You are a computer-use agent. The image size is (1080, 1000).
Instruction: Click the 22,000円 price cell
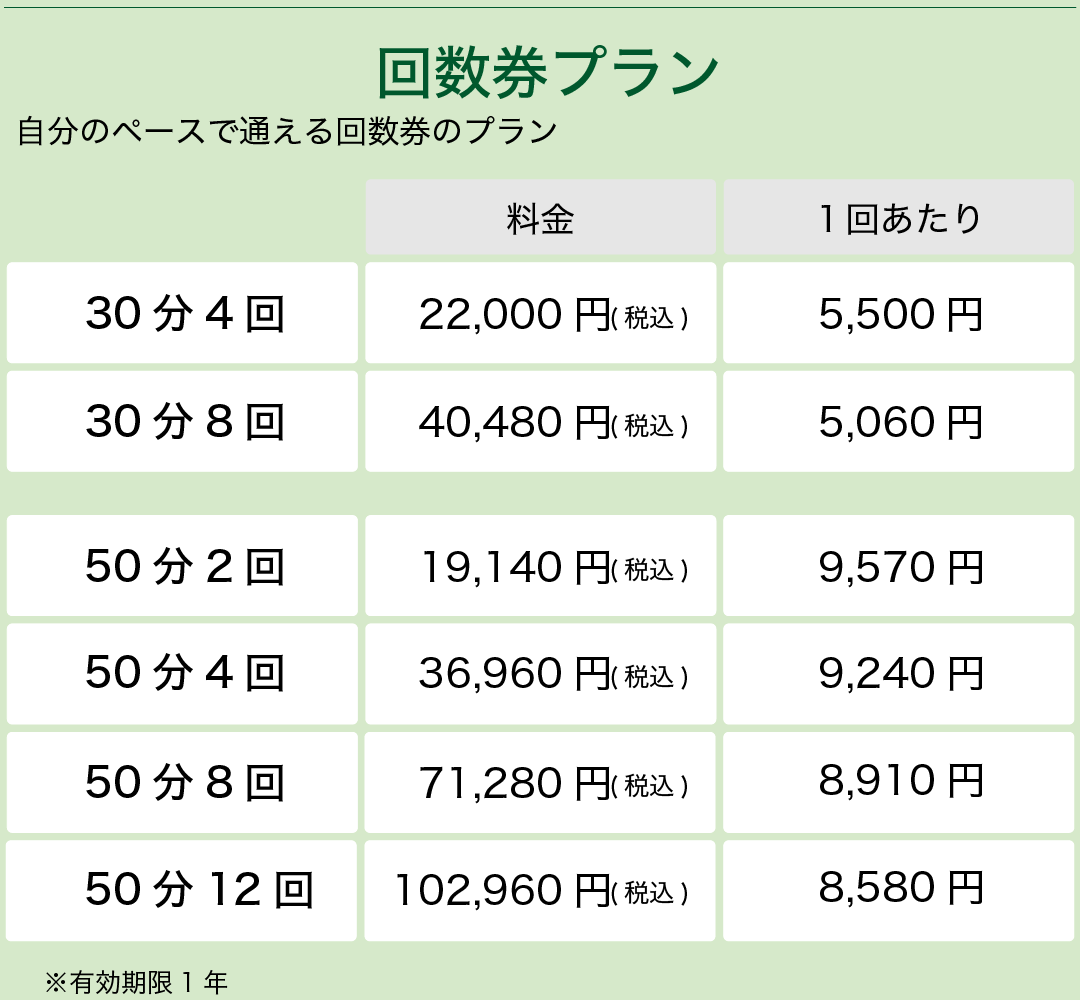coord(540,313)
